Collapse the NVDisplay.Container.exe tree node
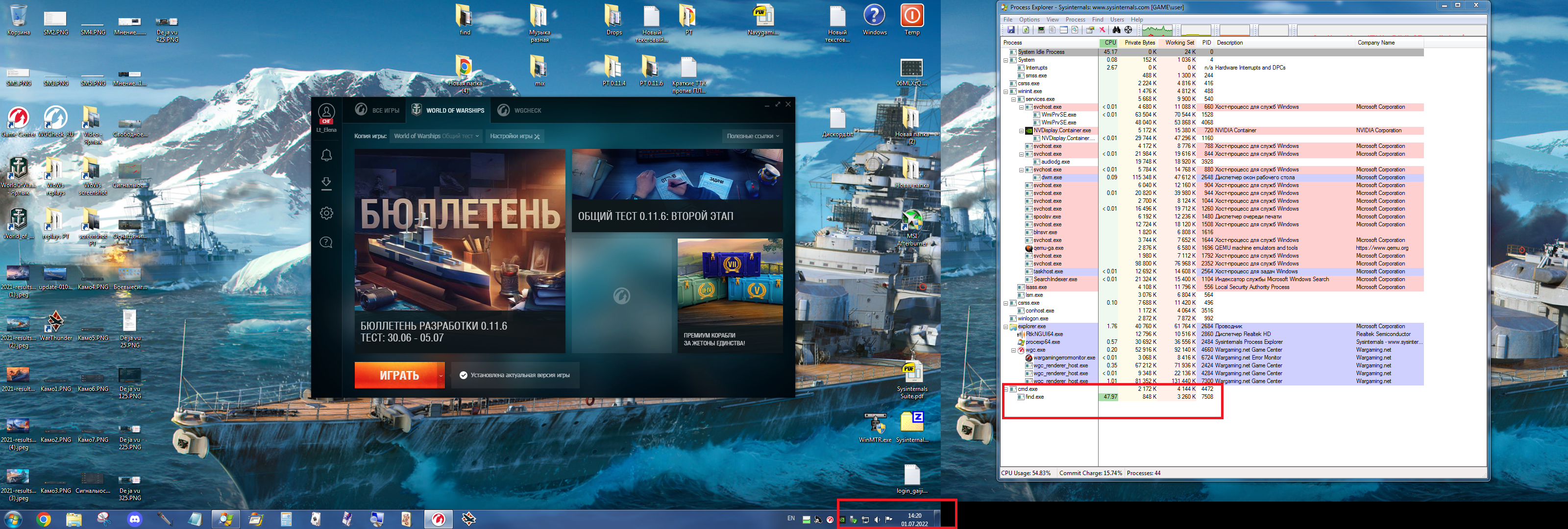1568x529 pixels. coord(1021,130)
